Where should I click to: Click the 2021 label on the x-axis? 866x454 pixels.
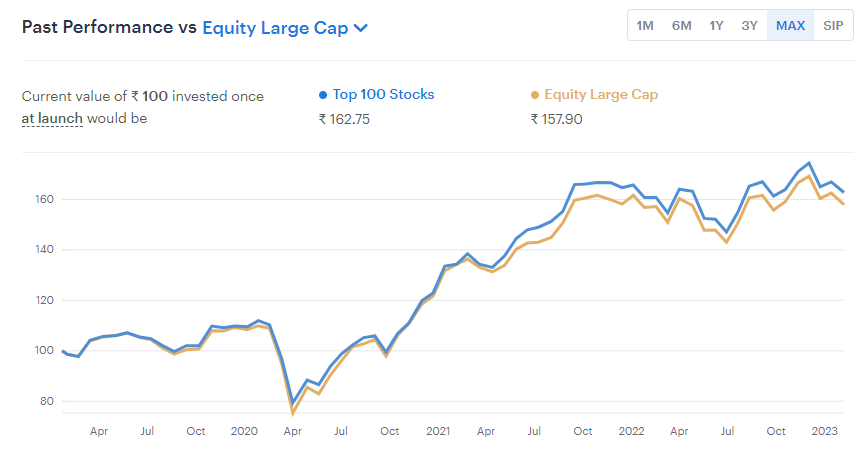tap(438, 432)
